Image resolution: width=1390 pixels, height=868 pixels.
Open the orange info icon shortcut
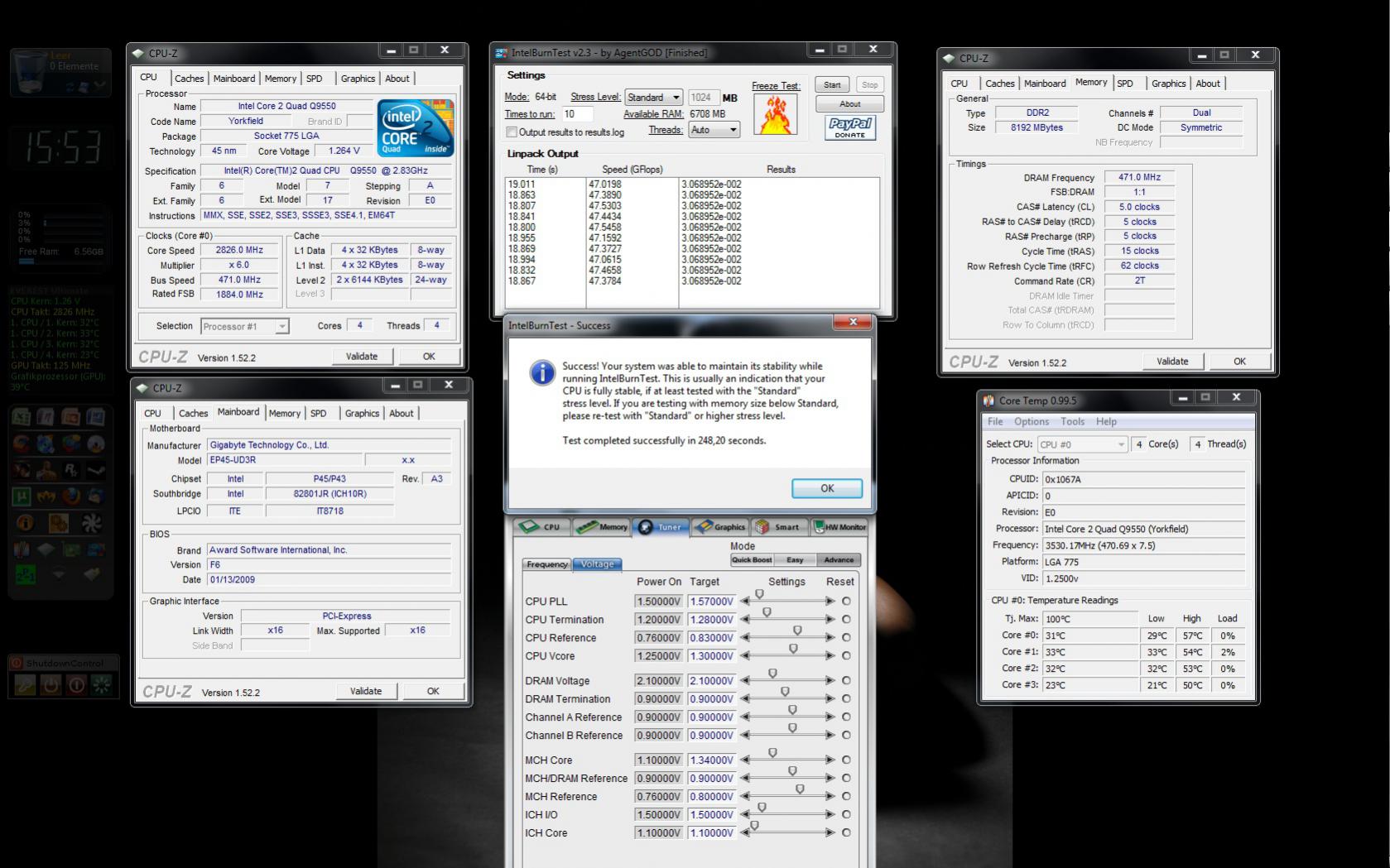pyautogui.click(x=25, y=522)
